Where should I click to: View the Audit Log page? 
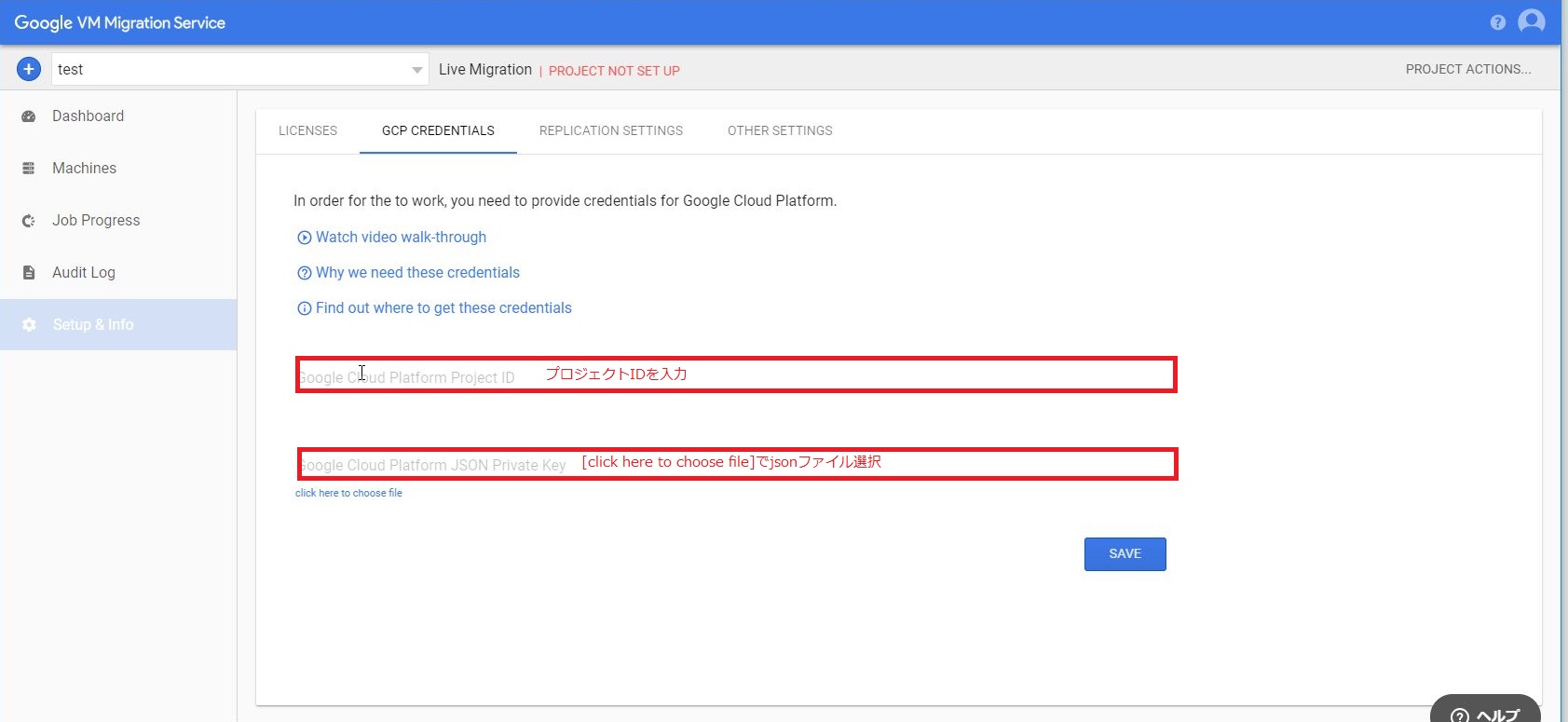tap(118, 273)
